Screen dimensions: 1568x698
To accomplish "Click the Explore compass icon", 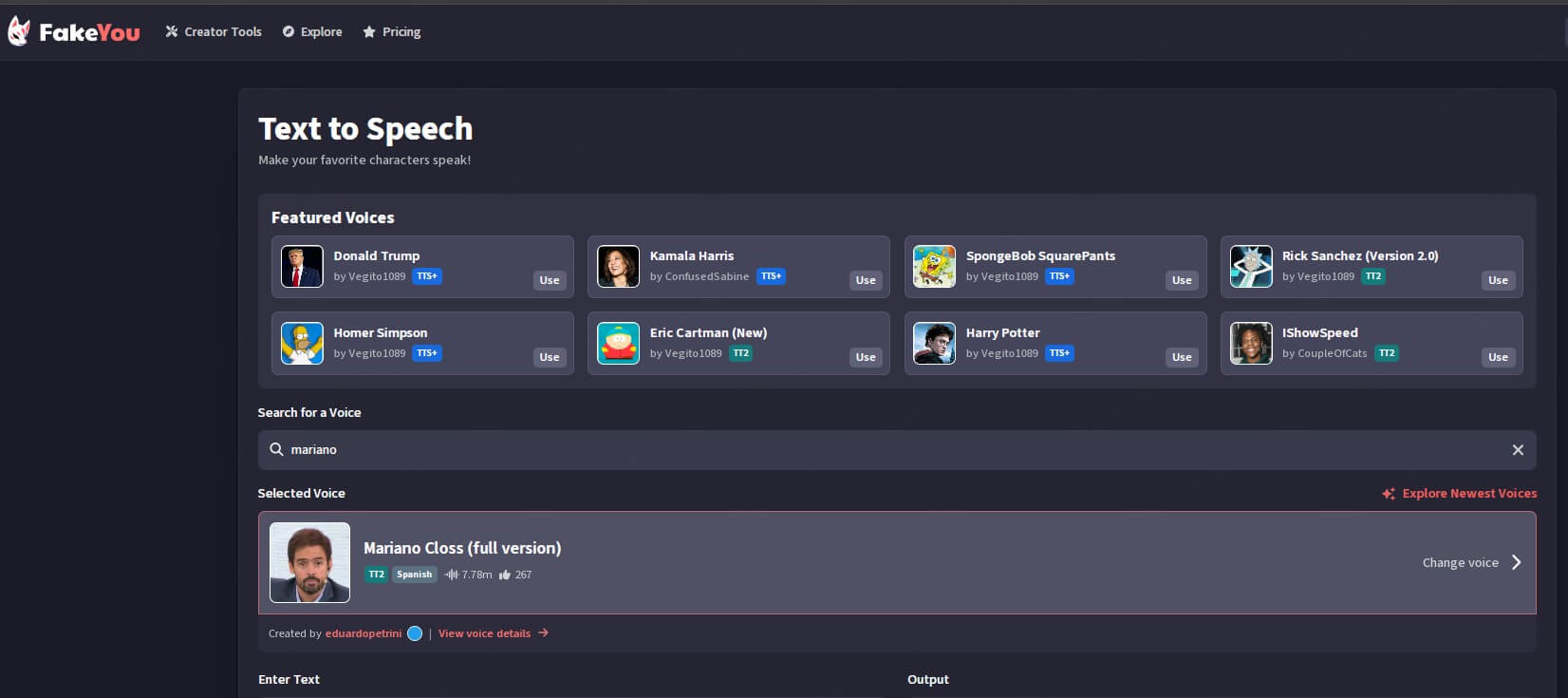I will coord(289,31).
